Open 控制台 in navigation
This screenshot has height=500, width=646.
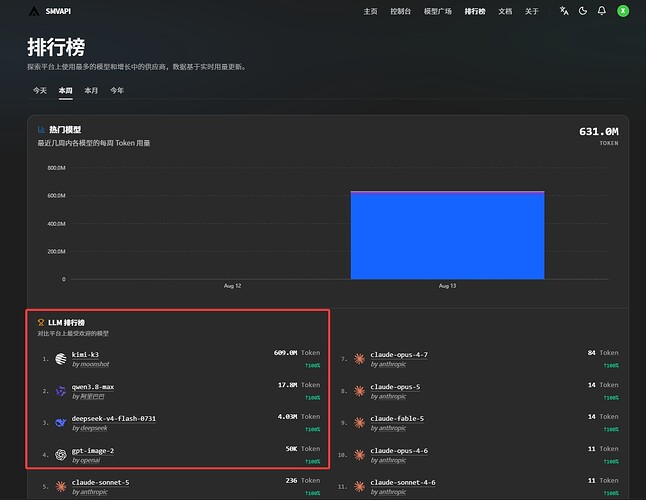[400, 12]
